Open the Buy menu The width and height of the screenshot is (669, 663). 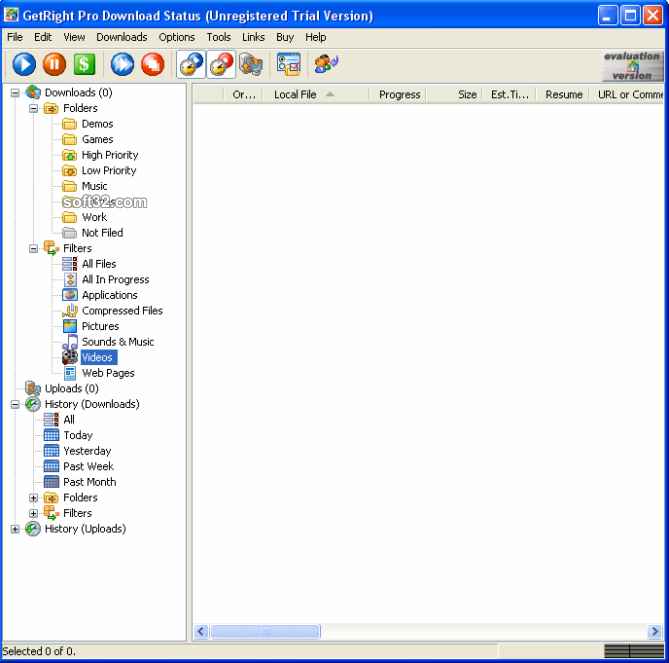coord(285,38)
